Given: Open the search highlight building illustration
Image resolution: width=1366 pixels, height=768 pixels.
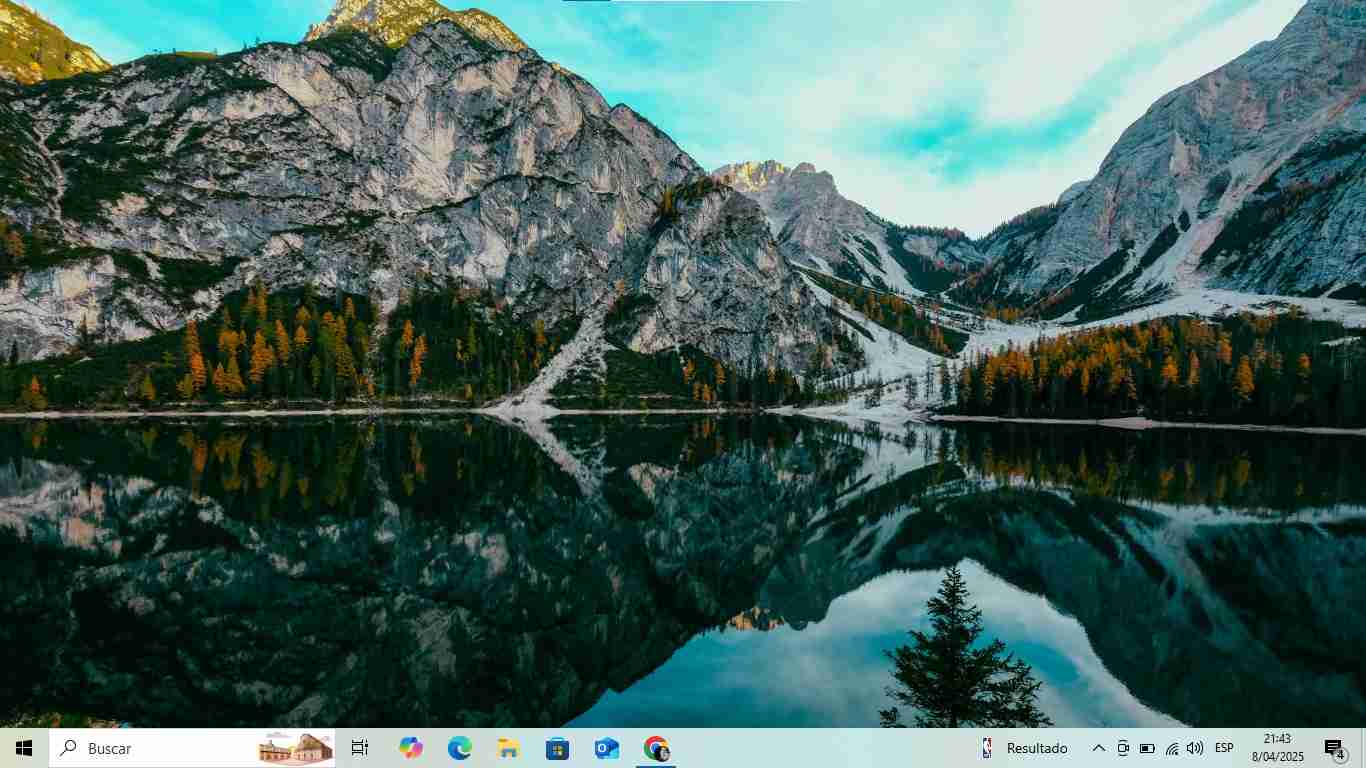Looking at the screenshot, I should [295, 748].
